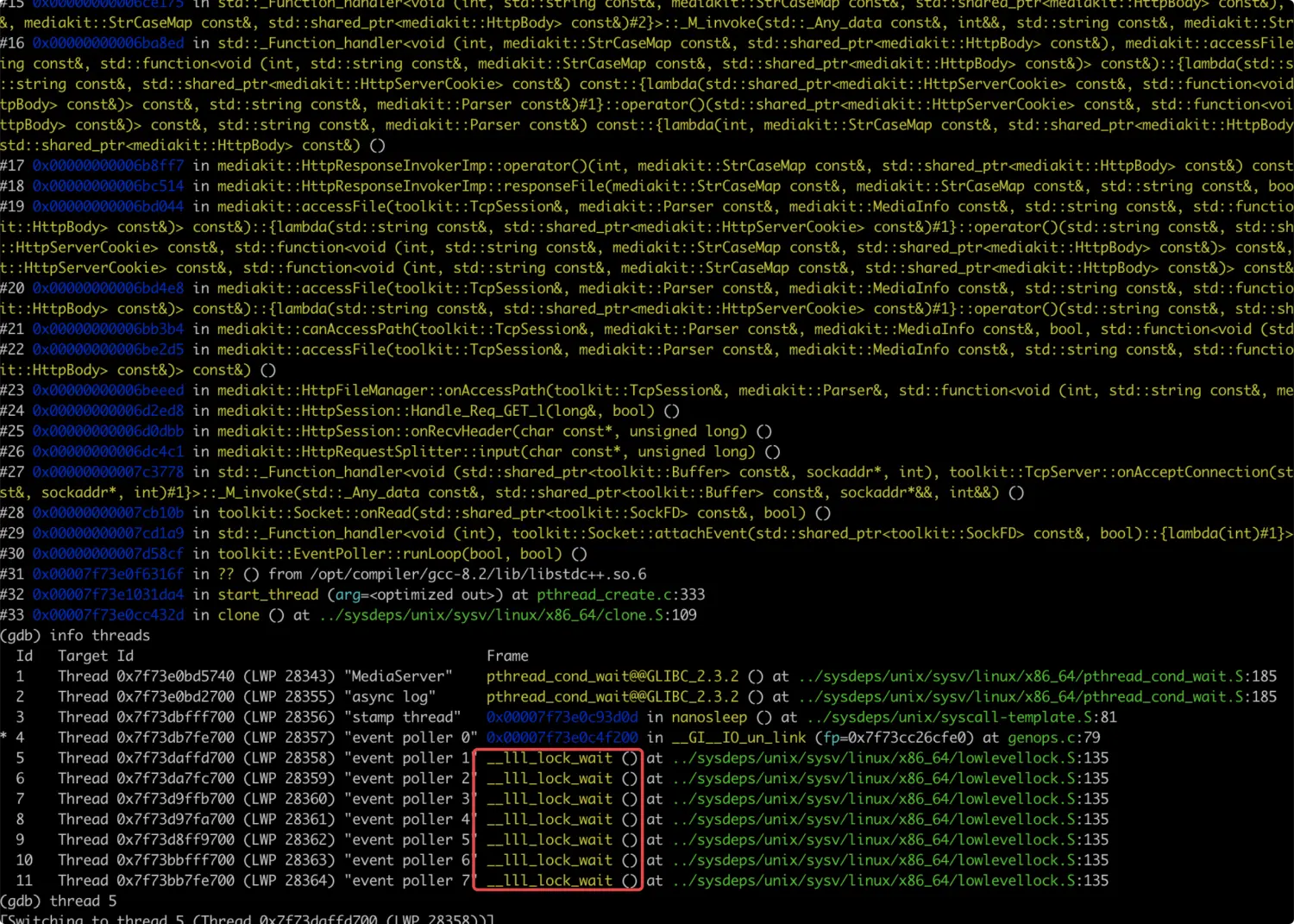Click the blue address of frame #21
Image resolution: width=1294 pixels, height=924 pixels.
coord(108,329)
